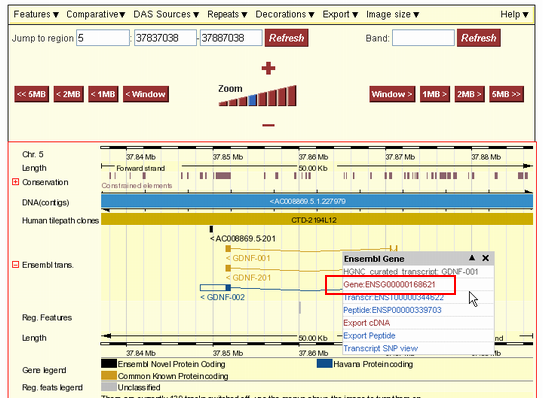Viewport: 543px width, 398px height.
Task: Open the Decorations menu
Action: [x=285, y=15]
